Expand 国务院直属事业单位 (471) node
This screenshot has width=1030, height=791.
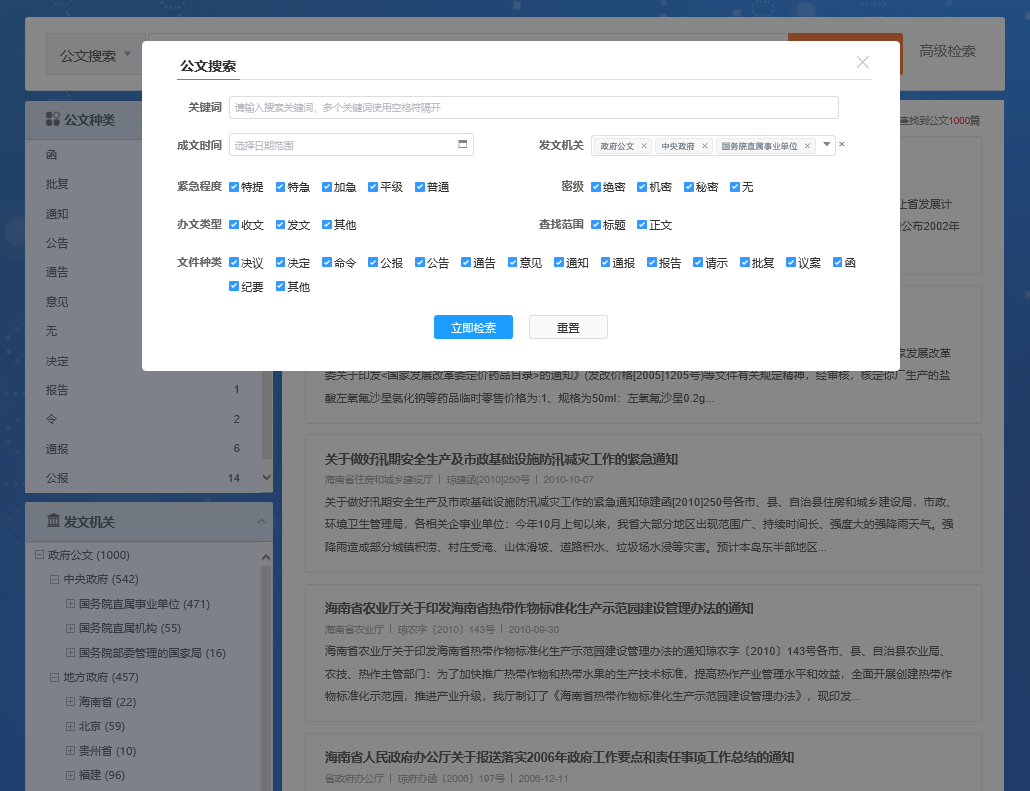point(70,603)
